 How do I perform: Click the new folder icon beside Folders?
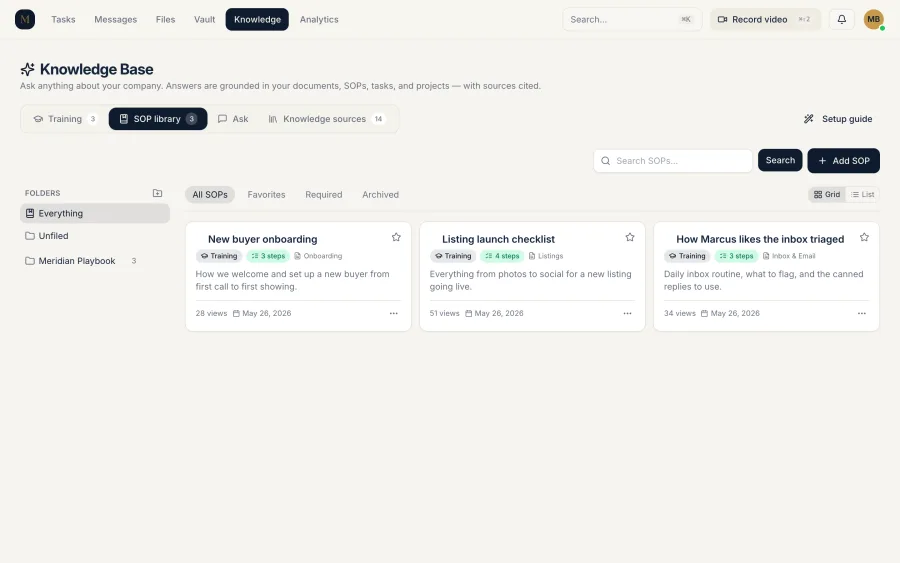coord(157,193)
